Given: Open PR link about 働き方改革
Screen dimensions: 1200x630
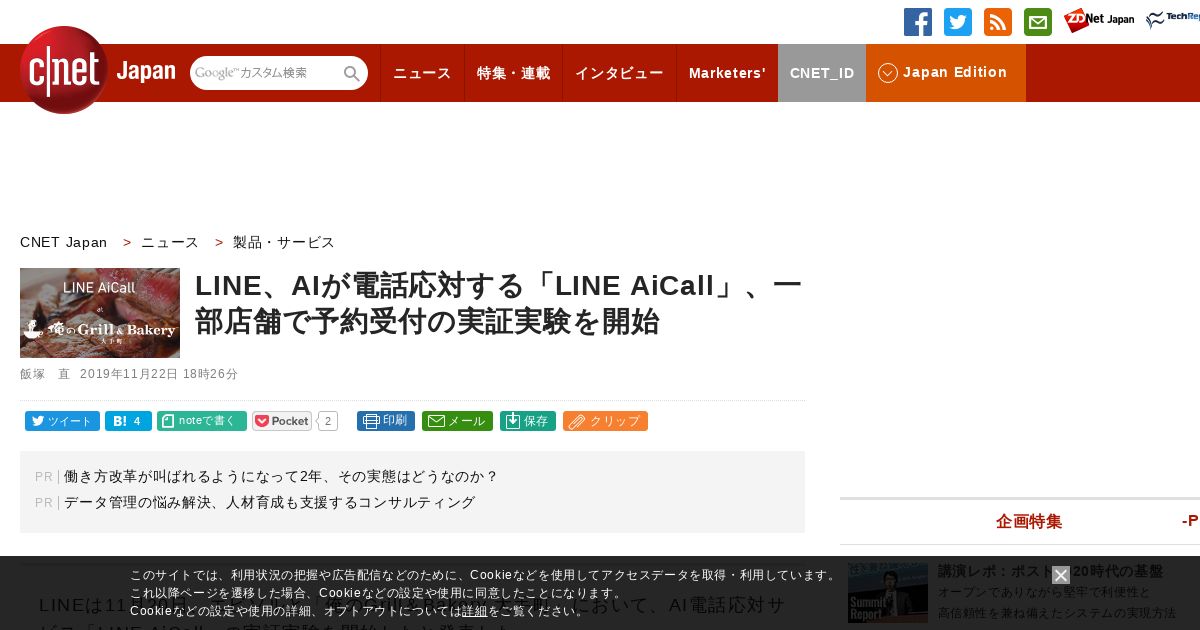Looking at the screenshot, I should pyautogui.click(x=281, y=477).
